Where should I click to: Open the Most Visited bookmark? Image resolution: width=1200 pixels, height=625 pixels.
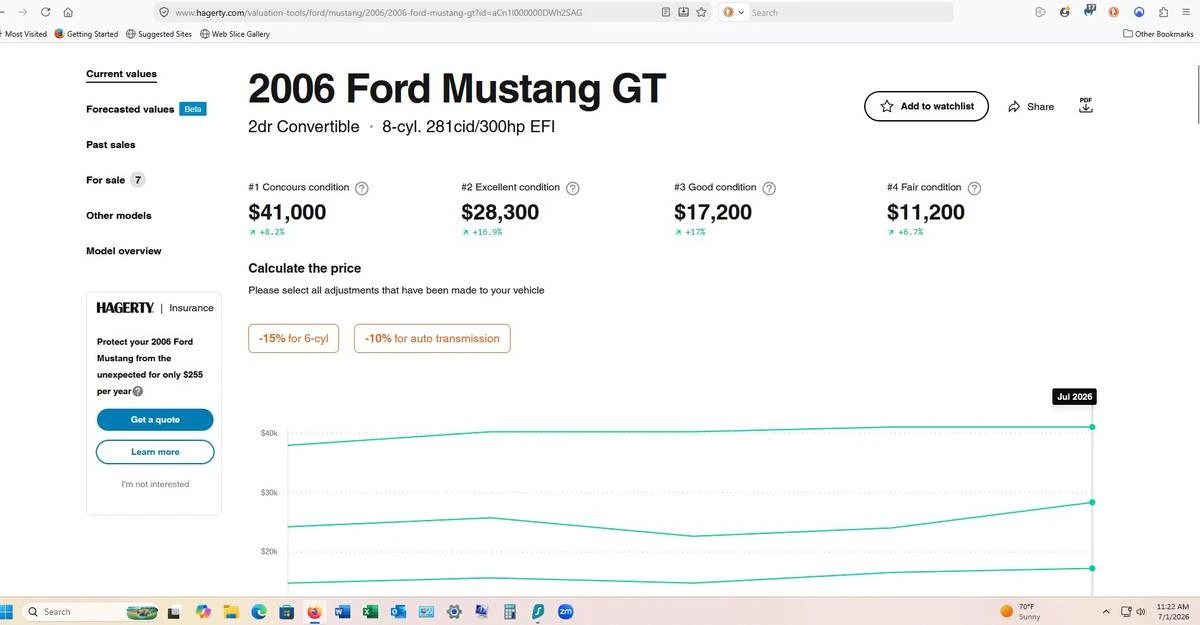click(24, 34)
